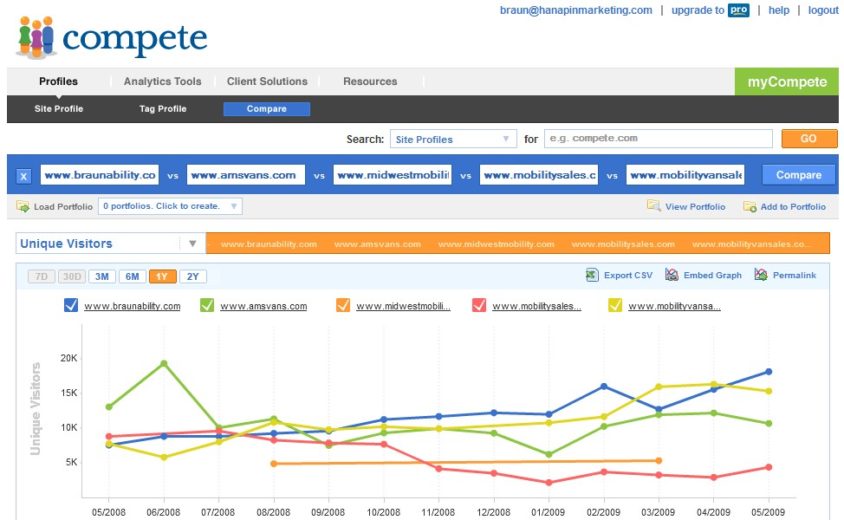The image size is (844, 520).
Task: Click www.amsvans.com in the orange header bar
Action: click(377, 244)
